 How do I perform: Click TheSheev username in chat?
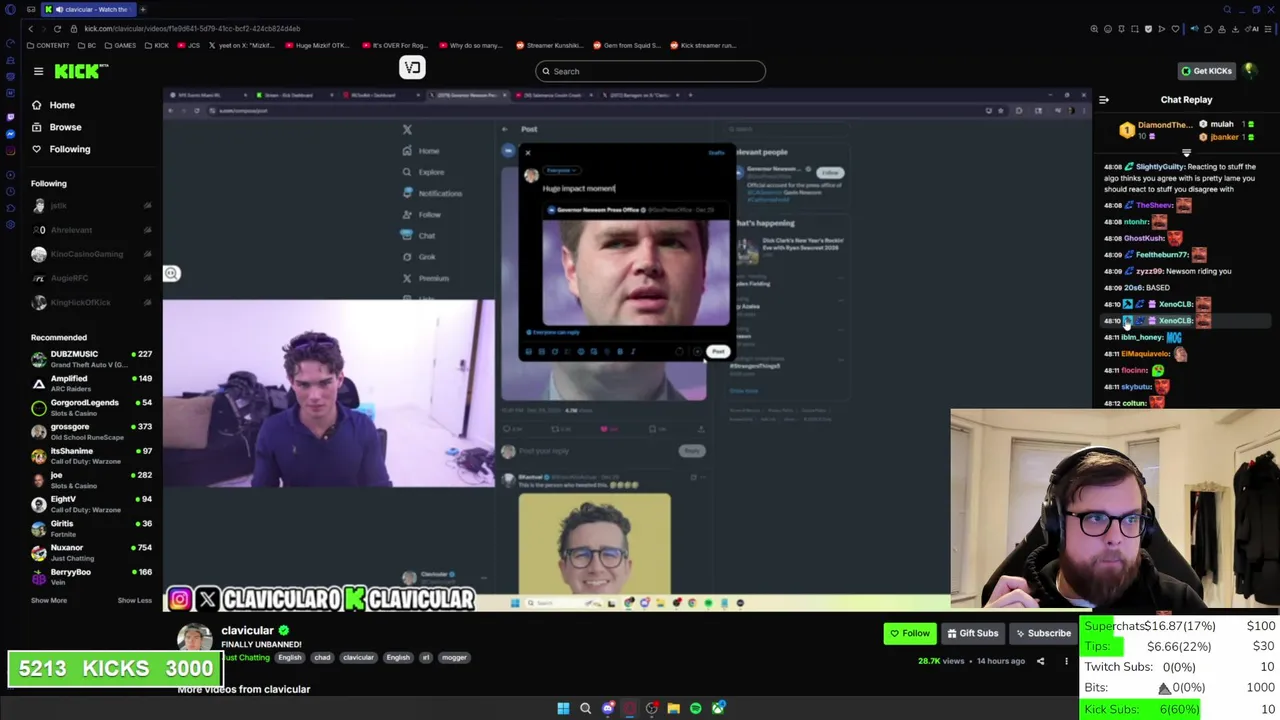coord(1155,205)
